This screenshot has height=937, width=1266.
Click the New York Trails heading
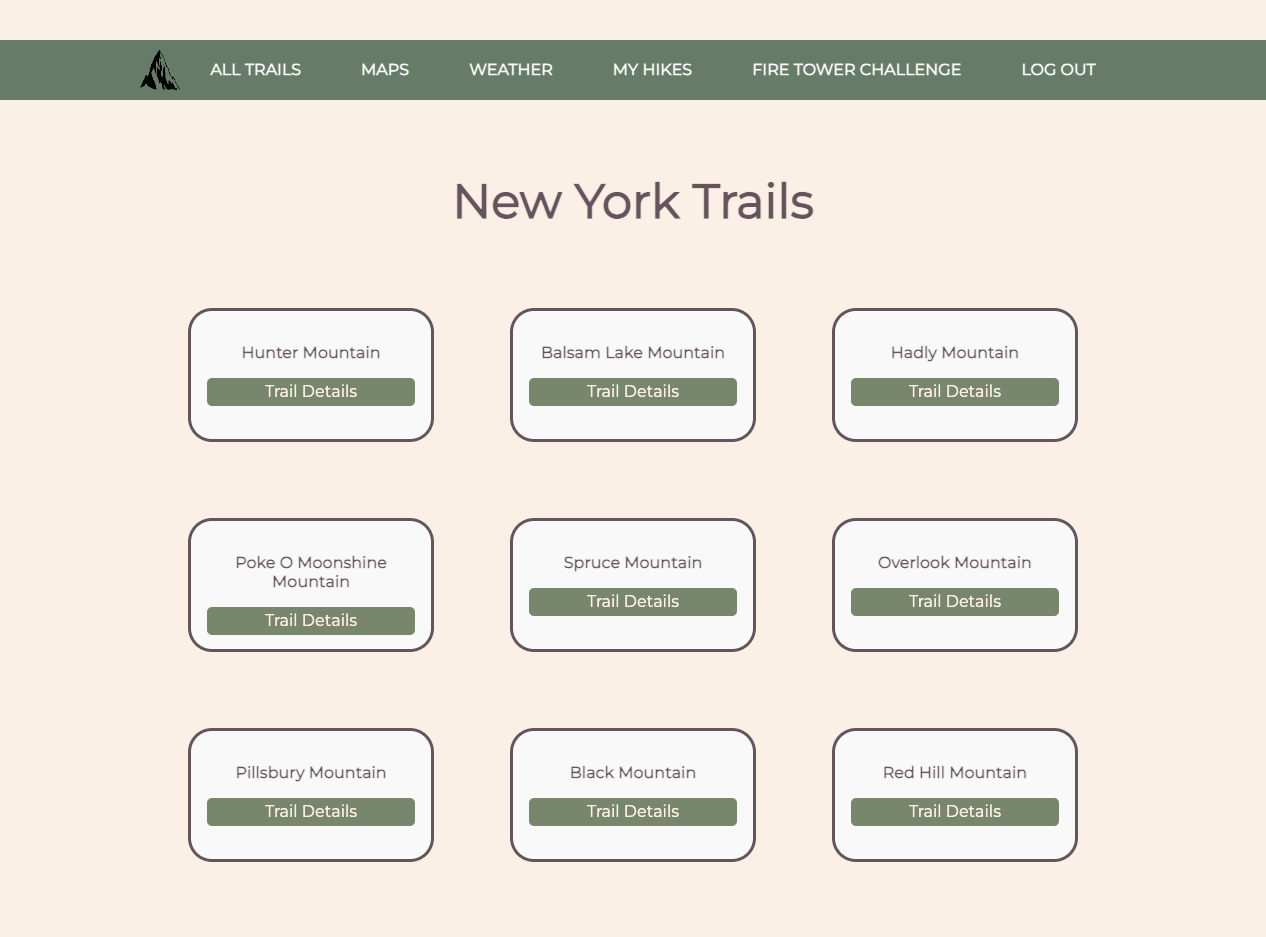tap(633, 201)
